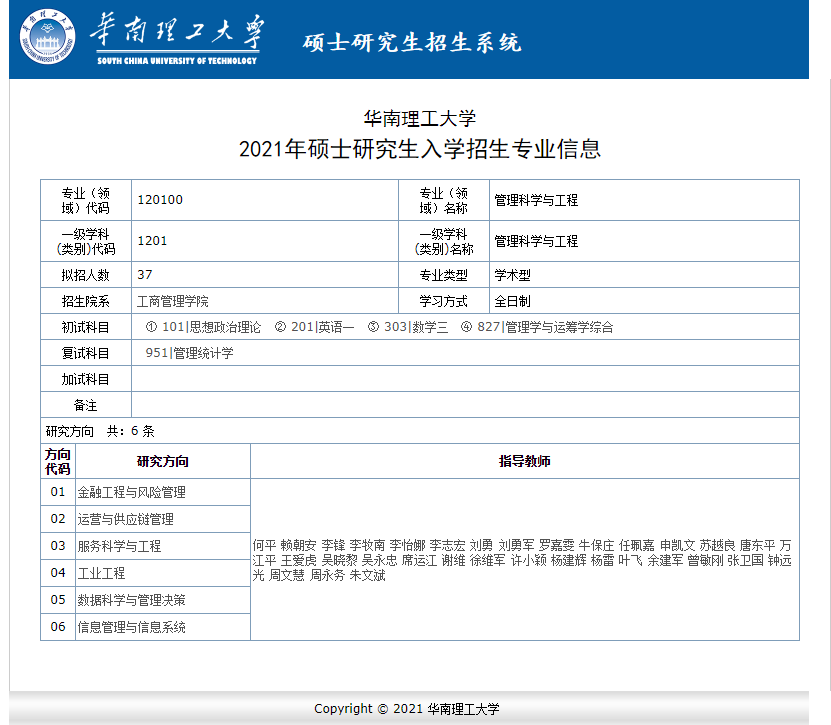831x725 pixels.
Task: Click the Copyright 2021 华南理工大学 footer text
Action: (406, 709)
